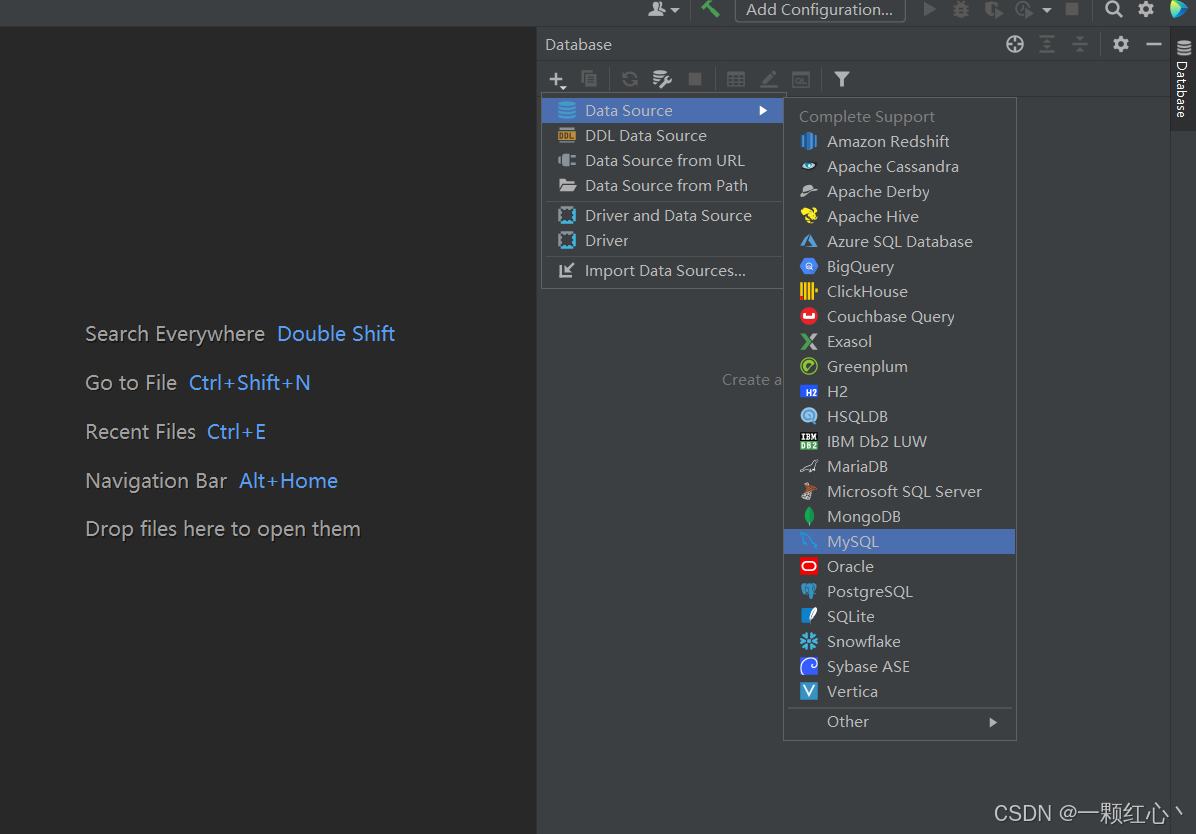This screenshot has width=1196, height=834.
Task: Click Add Configuration button
Action: [x=819, y=10]
